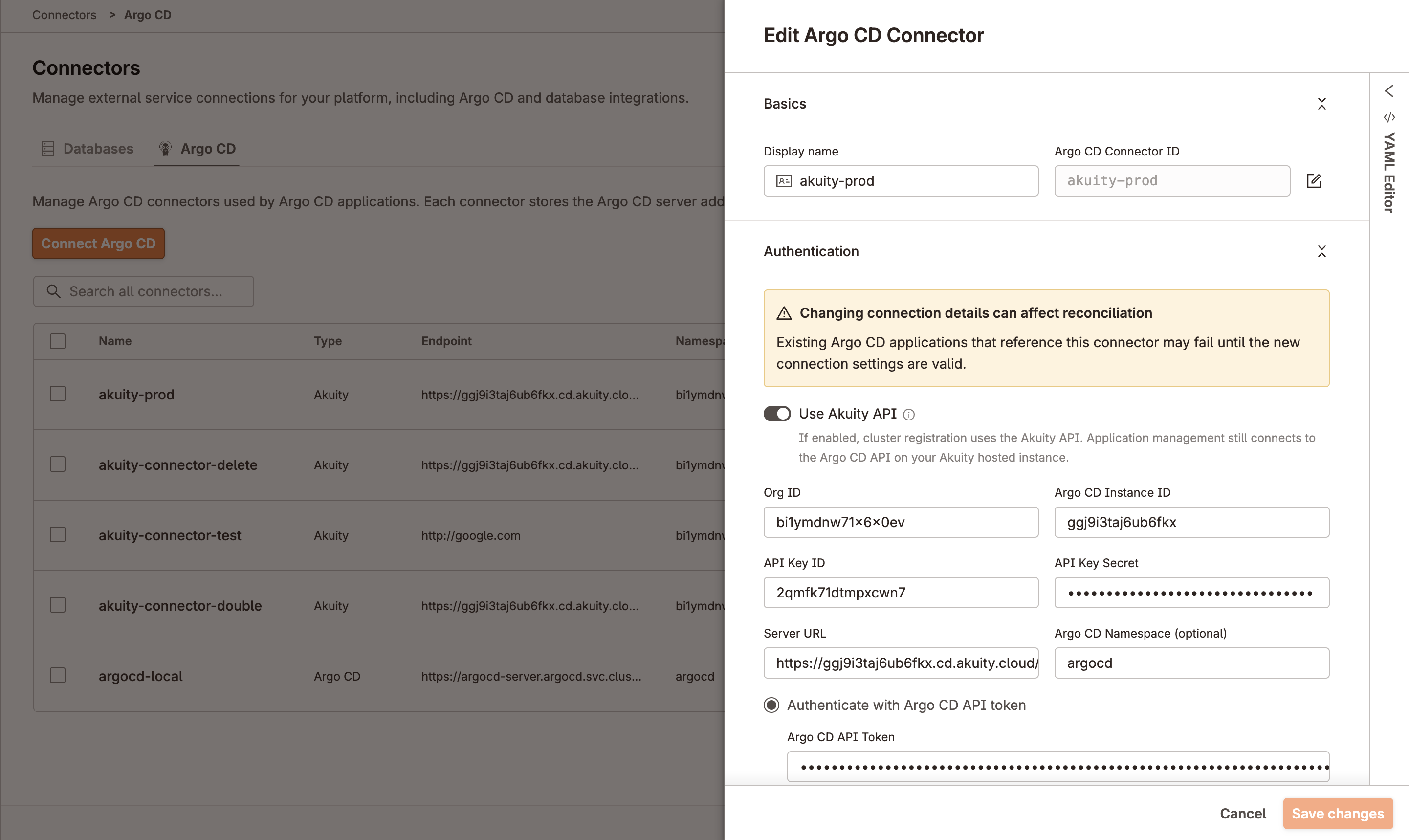Screen dimensions: 1409x840
Task: Collapse the Basics section
Action: click(x=1321, y=104)
